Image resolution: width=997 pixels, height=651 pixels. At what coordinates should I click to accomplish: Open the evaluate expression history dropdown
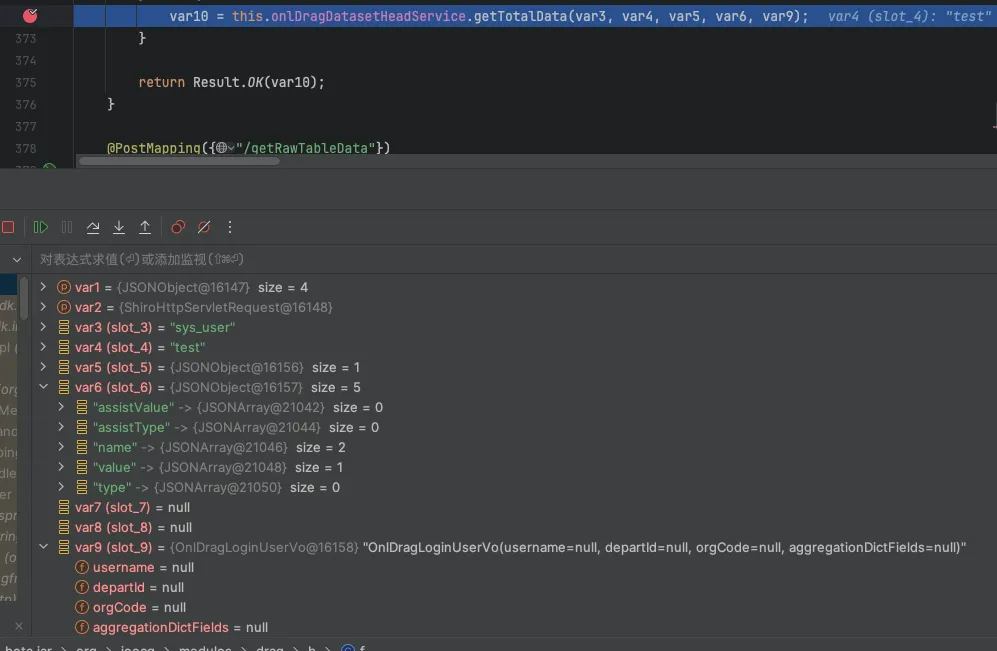[16, 260]
